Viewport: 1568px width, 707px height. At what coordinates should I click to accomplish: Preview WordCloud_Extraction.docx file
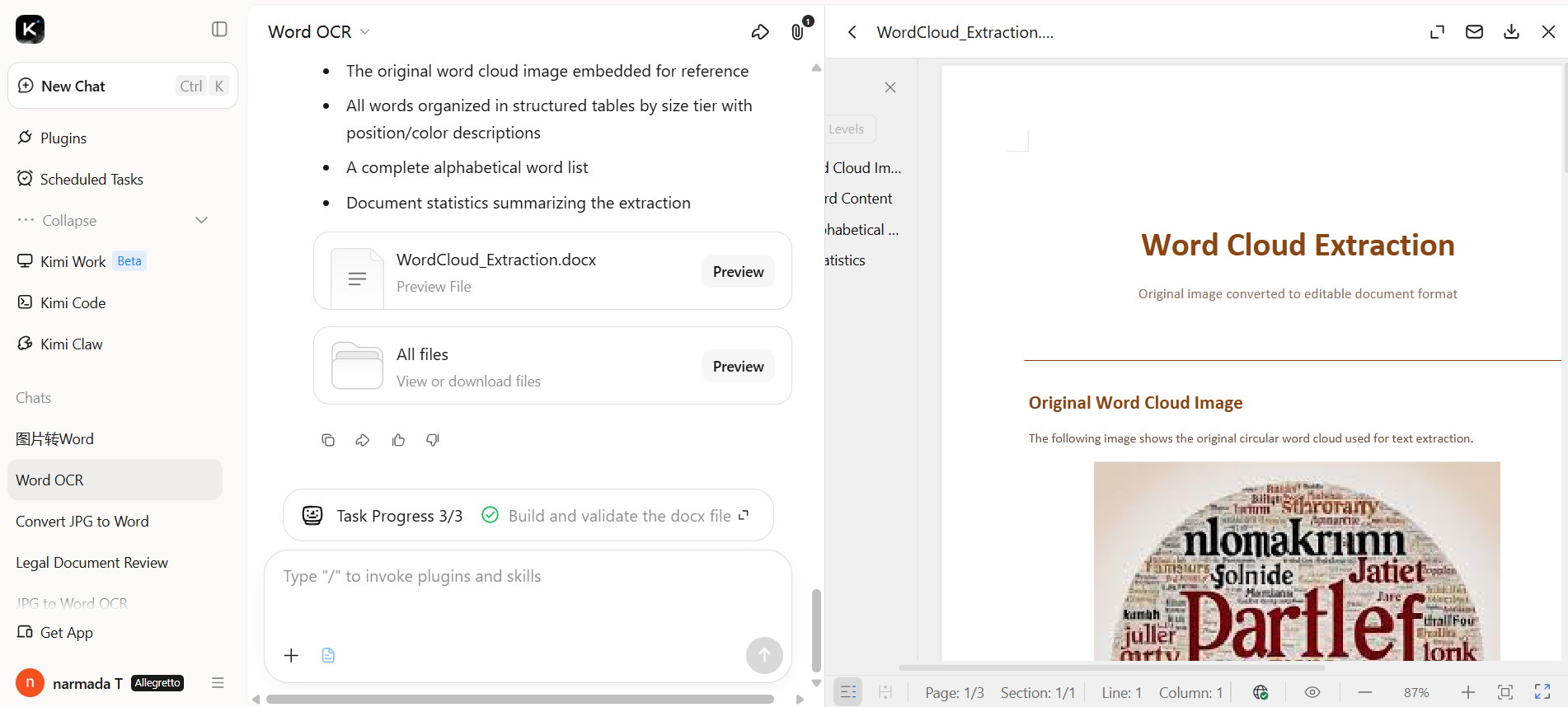738,271
